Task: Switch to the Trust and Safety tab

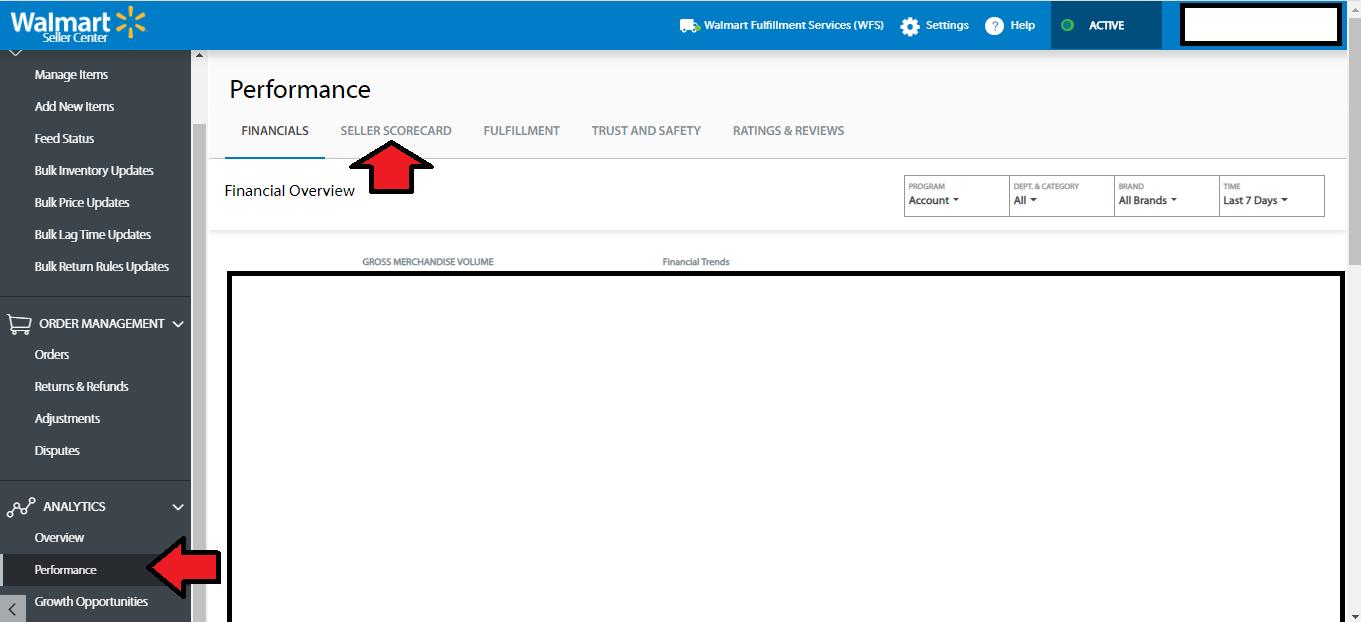Action: pyautogui.click(x=646, y=131)
